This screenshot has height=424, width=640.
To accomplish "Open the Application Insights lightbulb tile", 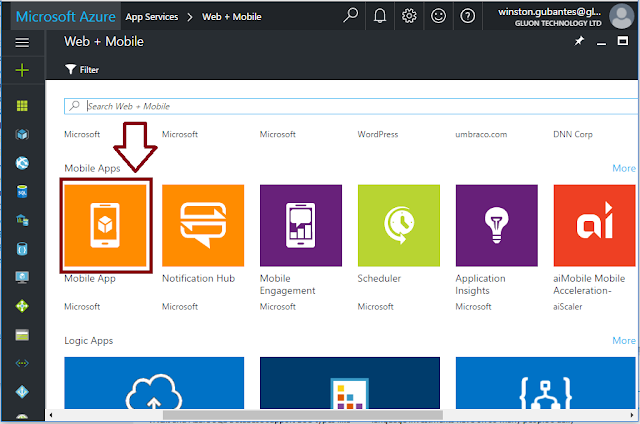I will pos(496,225).
